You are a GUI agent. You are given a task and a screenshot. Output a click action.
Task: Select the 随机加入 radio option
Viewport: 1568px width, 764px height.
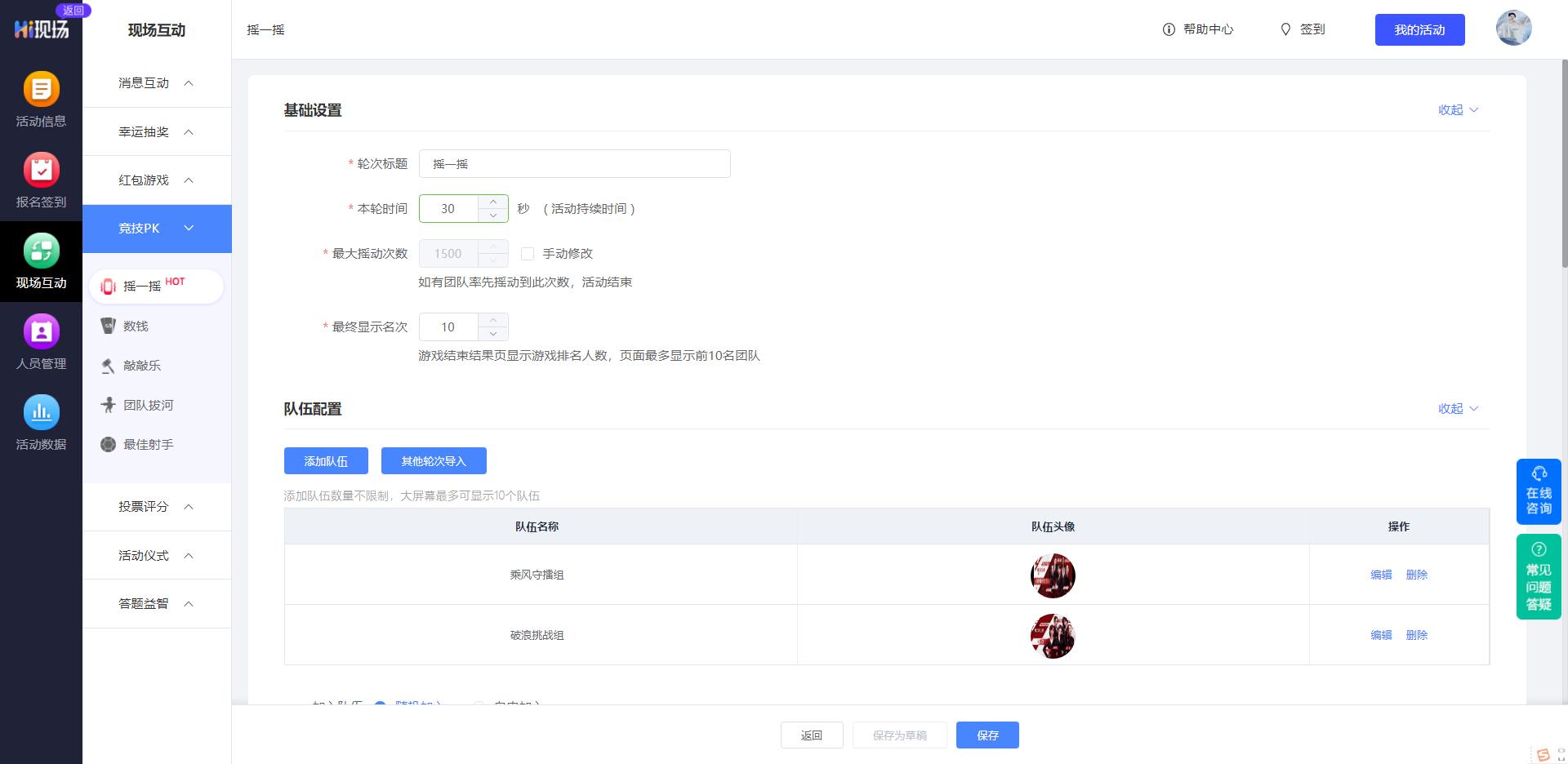point(381,705)
